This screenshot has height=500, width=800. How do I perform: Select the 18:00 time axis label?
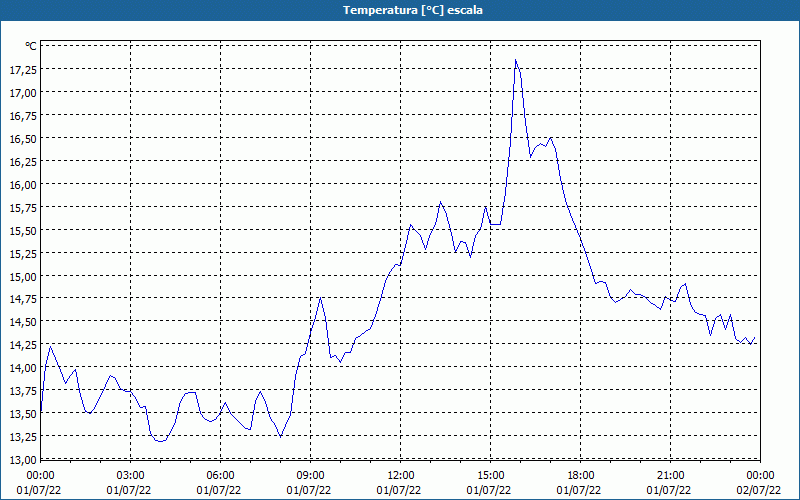[x=581, y=476]
